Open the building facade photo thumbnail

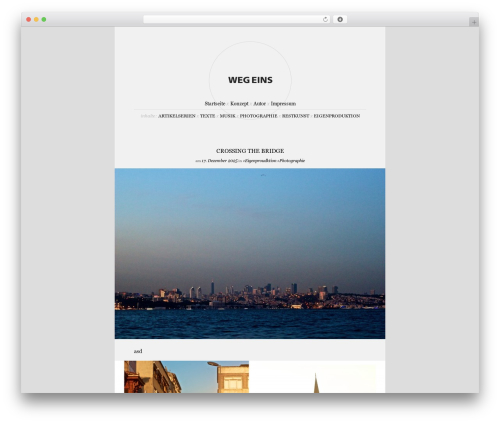tap(186, 377)
